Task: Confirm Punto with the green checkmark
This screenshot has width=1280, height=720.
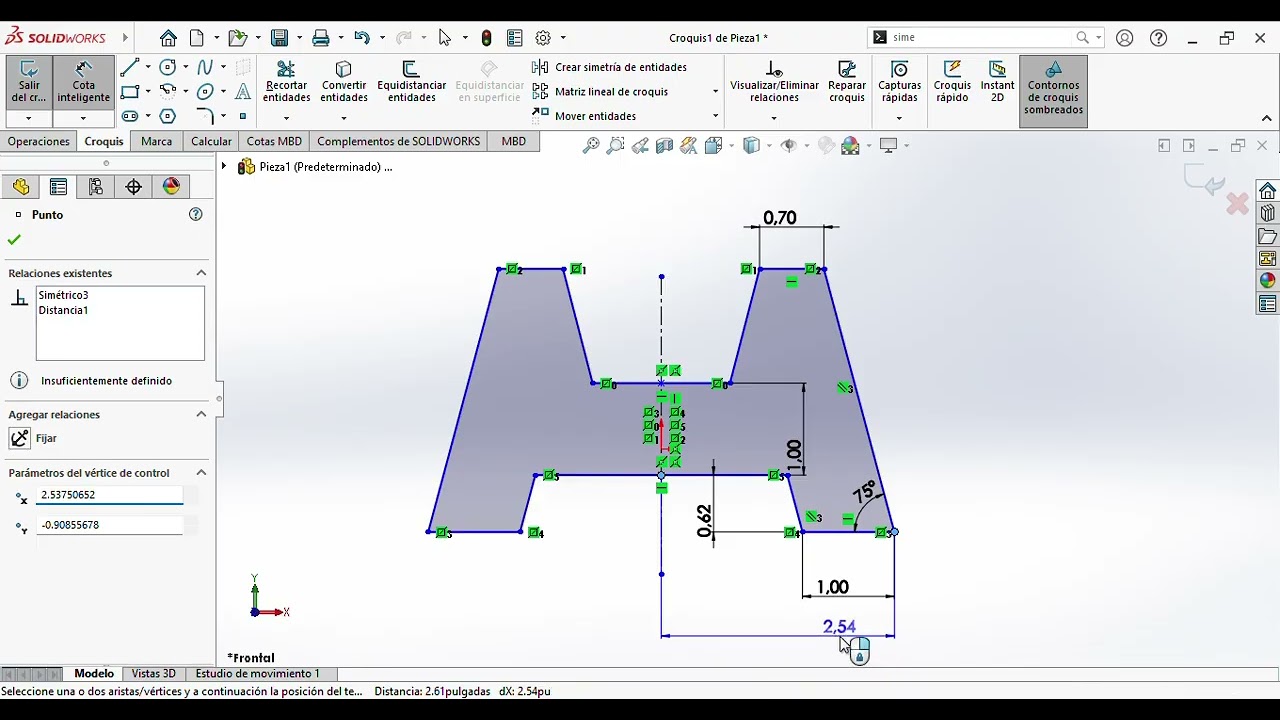Action: pyautogui.click(x=14, y=240)
